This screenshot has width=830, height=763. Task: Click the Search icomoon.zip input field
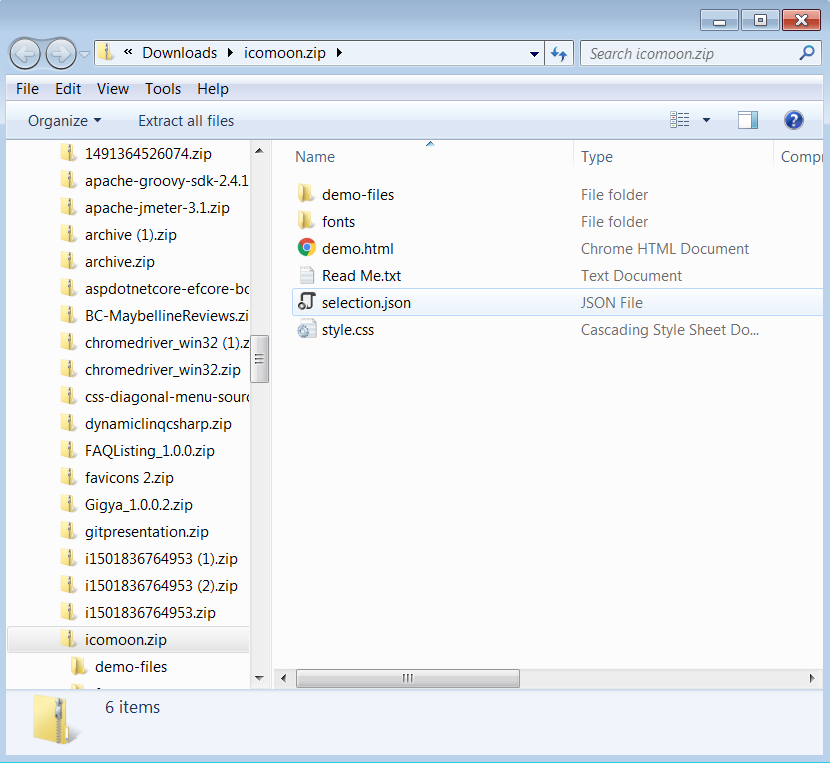point(690,53)
